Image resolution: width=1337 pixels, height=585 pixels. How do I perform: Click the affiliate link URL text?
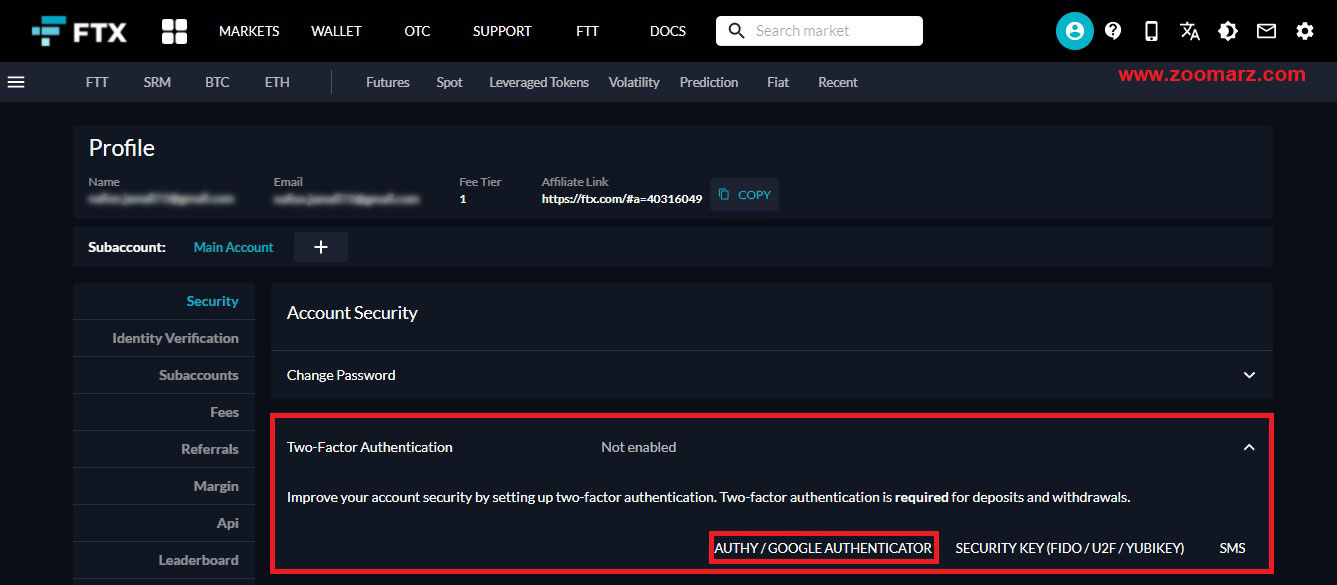click(622, 199)
